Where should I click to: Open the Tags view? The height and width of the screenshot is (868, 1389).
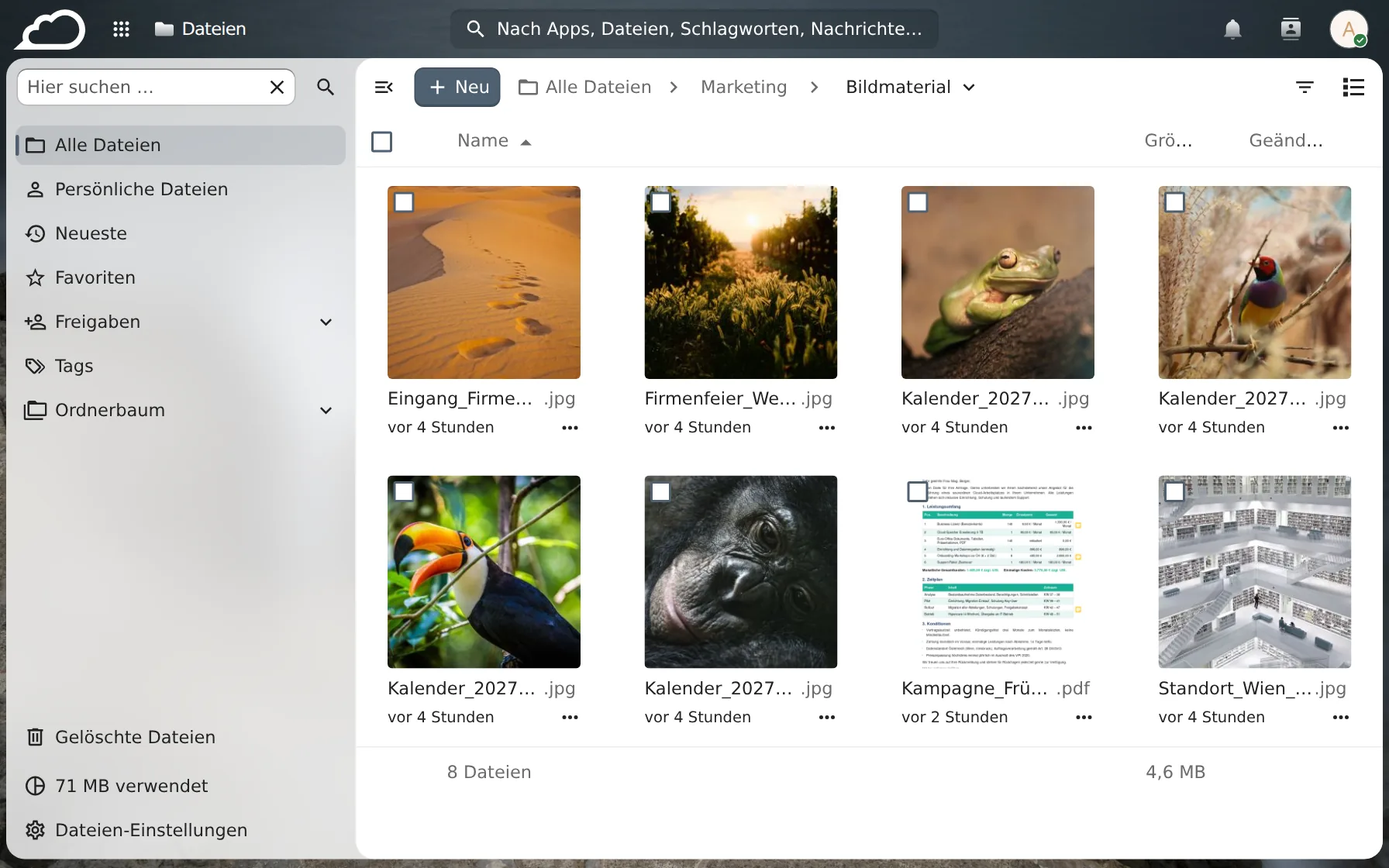pyautogui.click(x=181, y=367)
